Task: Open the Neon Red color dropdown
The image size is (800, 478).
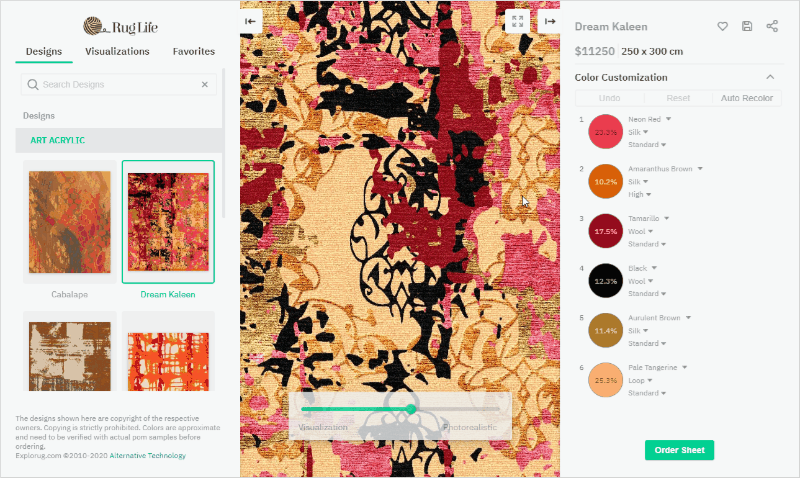Action: coord(649,119)
